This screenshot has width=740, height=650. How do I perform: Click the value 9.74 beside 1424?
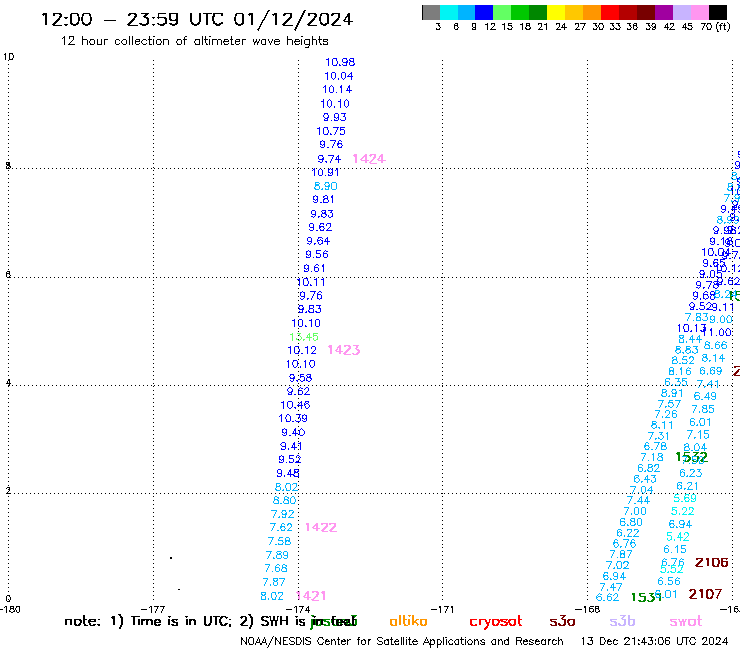329,159
